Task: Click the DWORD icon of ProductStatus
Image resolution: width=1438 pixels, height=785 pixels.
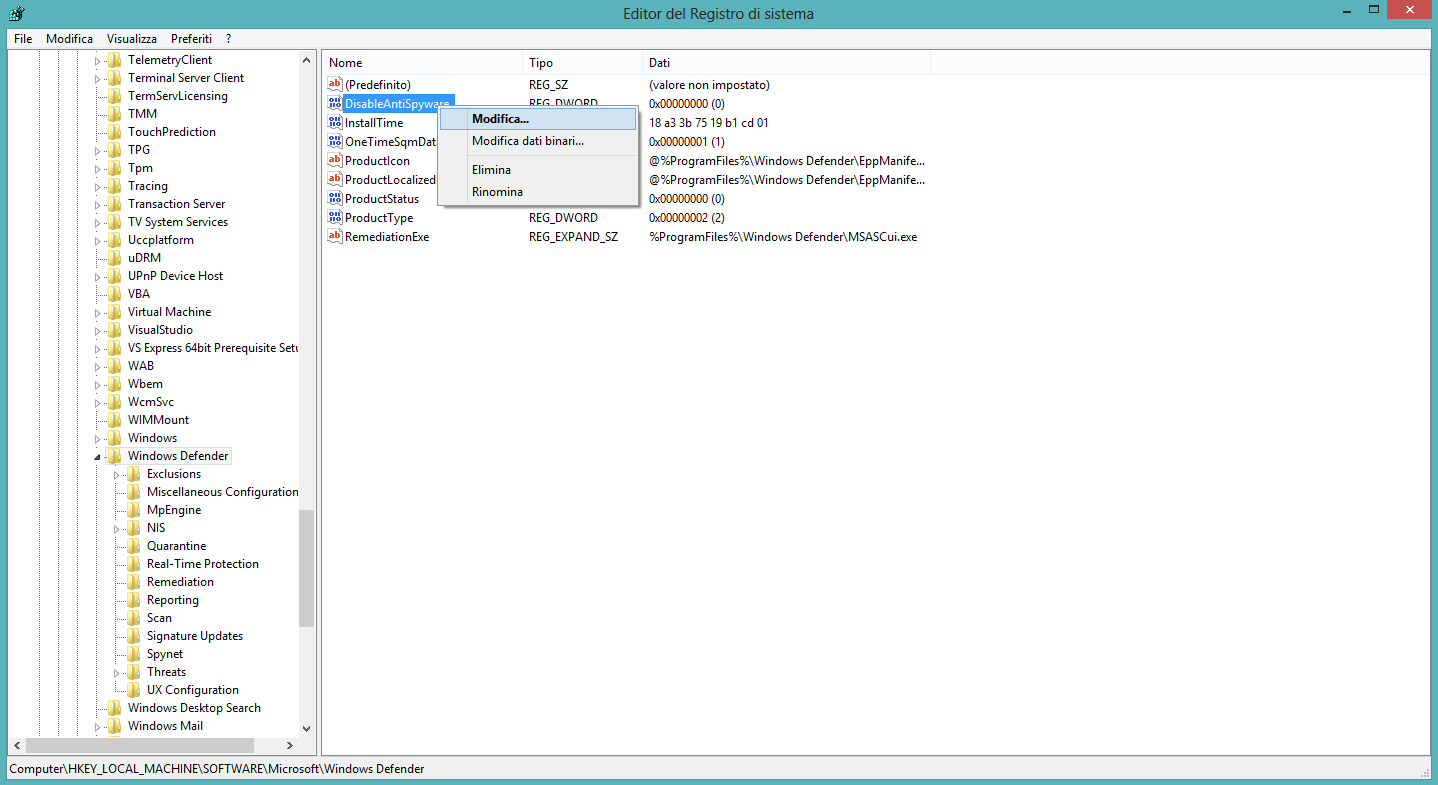Action: (x=335, y=199)
